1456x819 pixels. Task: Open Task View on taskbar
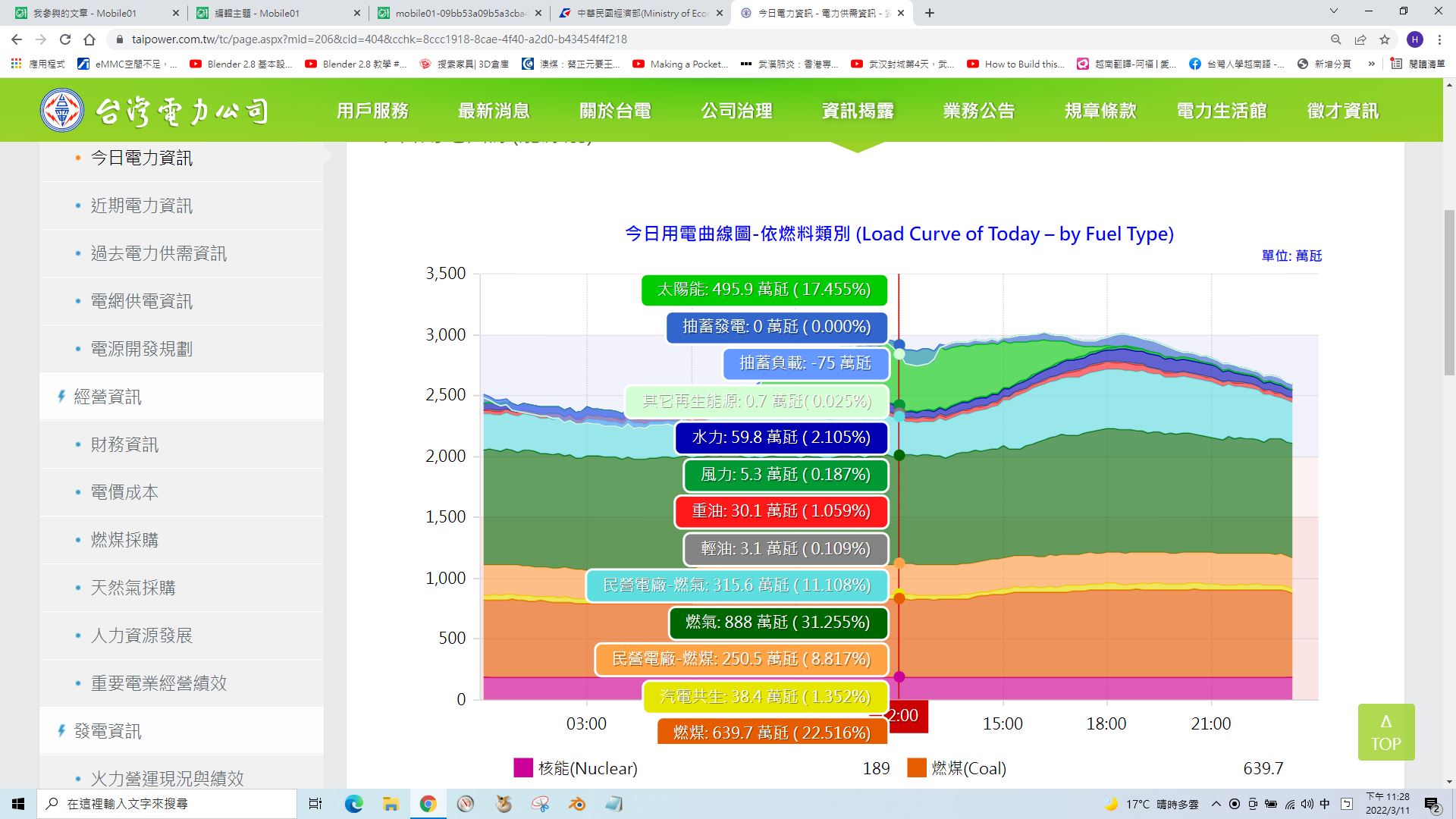pyautogui.click(x=315, y=804)
